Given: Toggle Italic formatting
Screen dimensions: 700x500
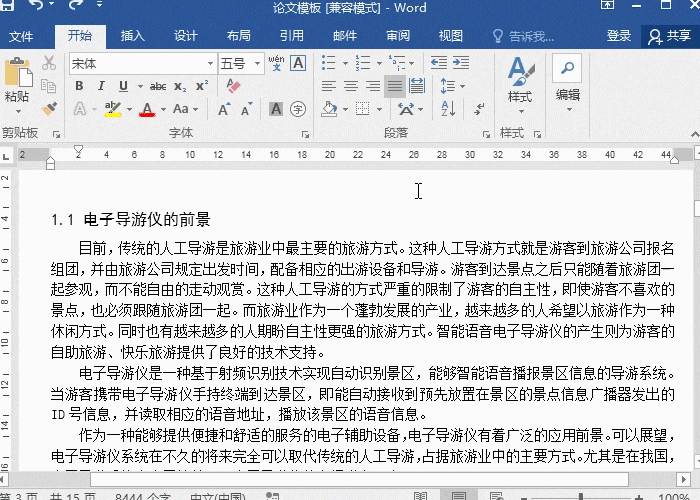Looking at the screenshot, I should coord(101,86).
